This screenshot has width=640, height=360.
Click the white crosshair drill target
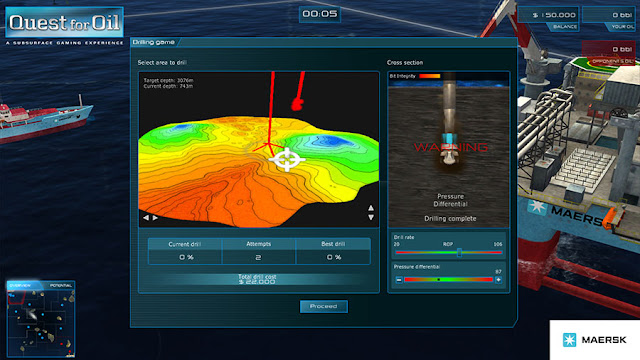point(287,160)
